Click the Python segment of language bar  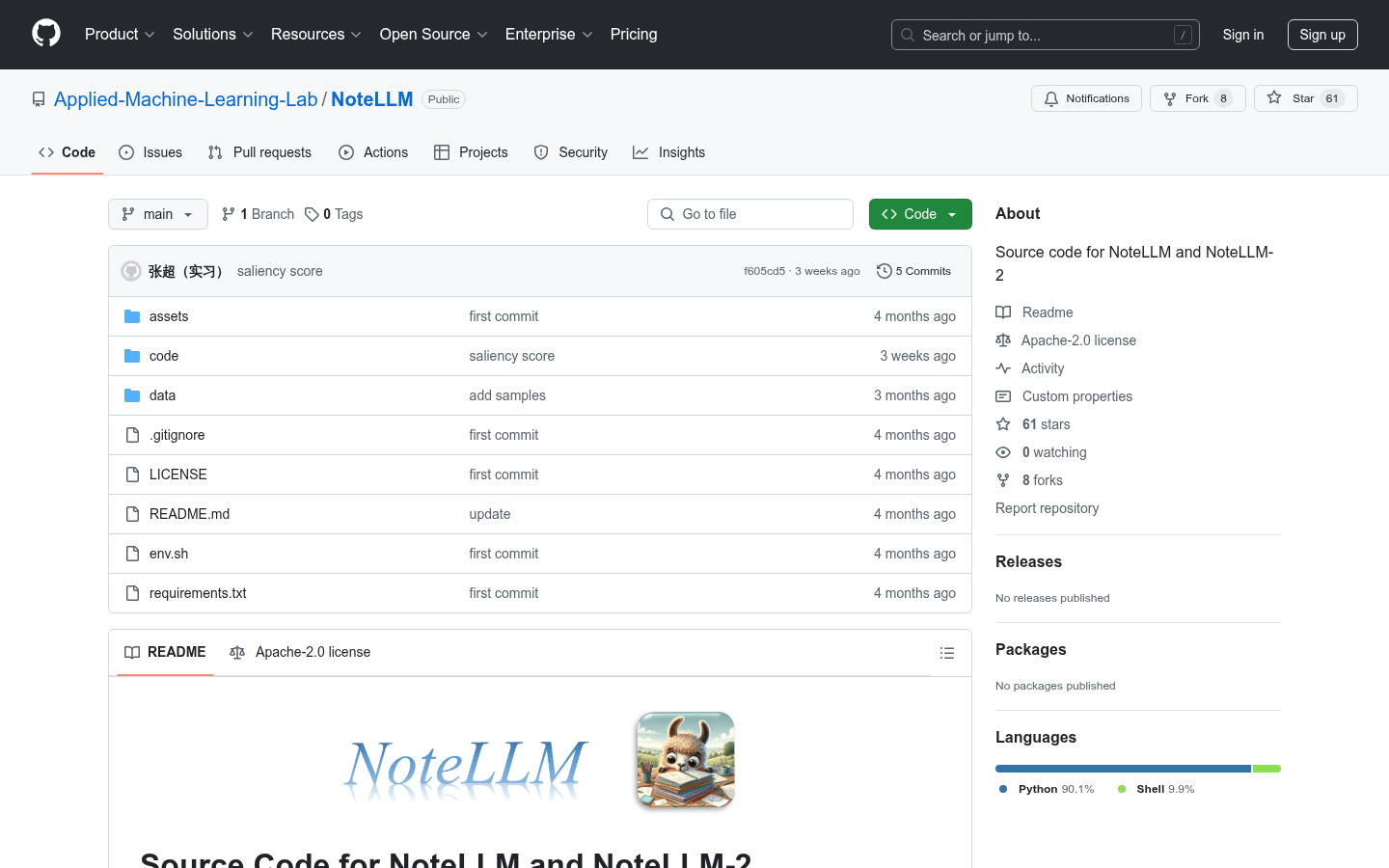[x=1123, y=769]
